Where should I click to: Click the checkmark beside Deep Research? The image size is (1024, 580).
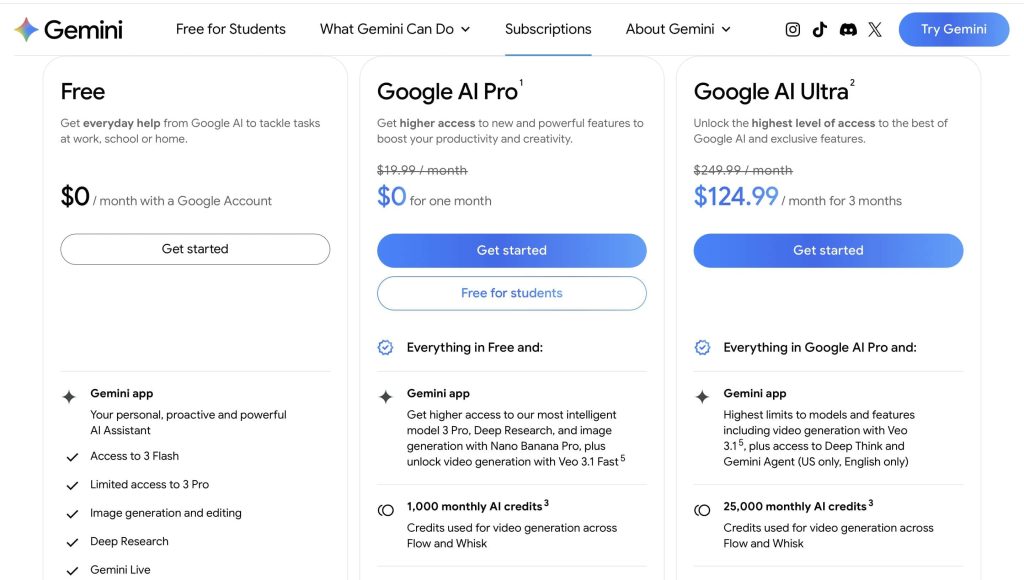[72, 542]
